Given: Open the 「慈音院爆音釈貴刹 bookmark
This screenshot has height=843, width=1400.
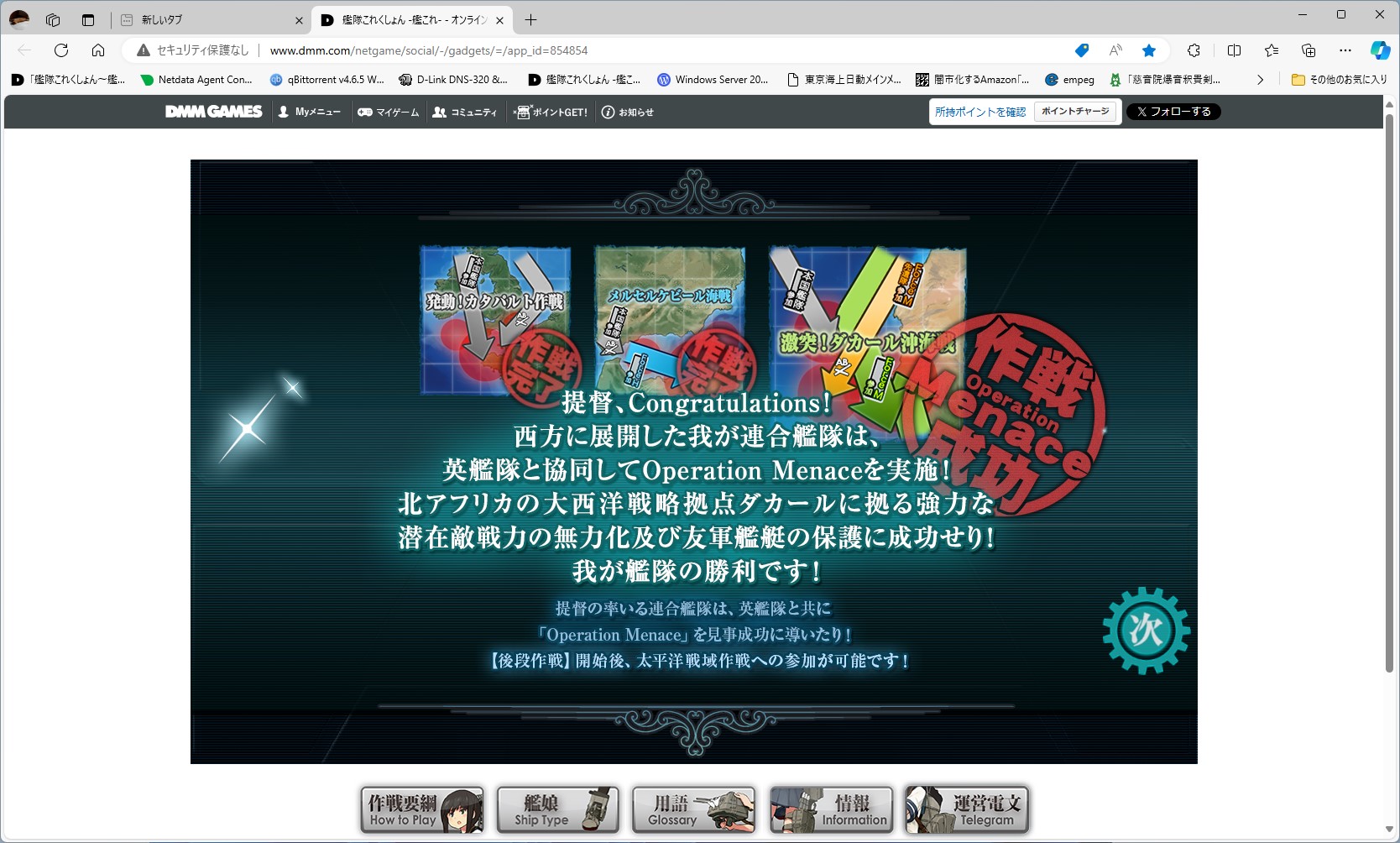Looking at the screenshot, I should point(1165,80).
